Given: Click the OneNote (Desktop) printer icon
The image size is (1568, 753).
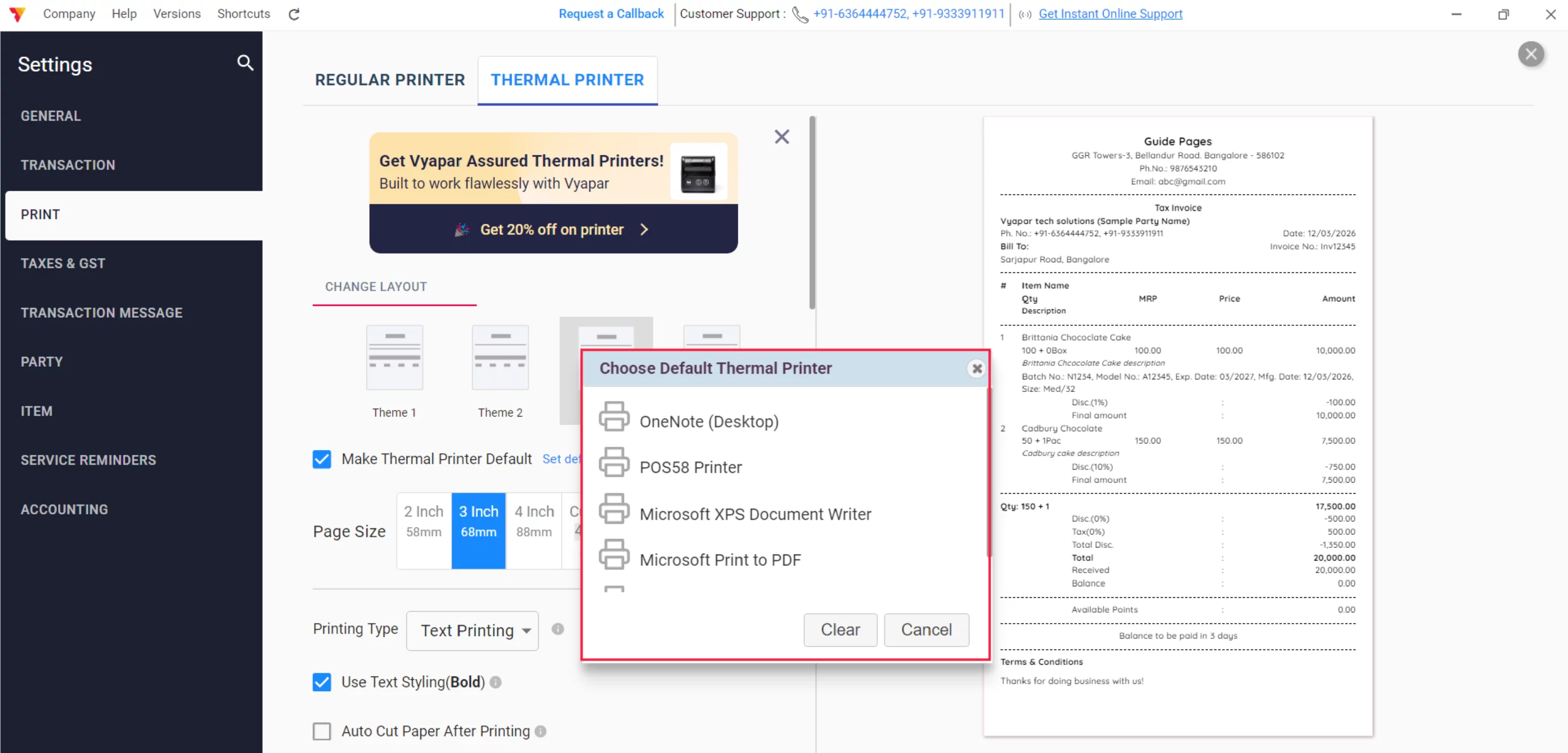Looking at the screenshot, I should coord(614,417).
